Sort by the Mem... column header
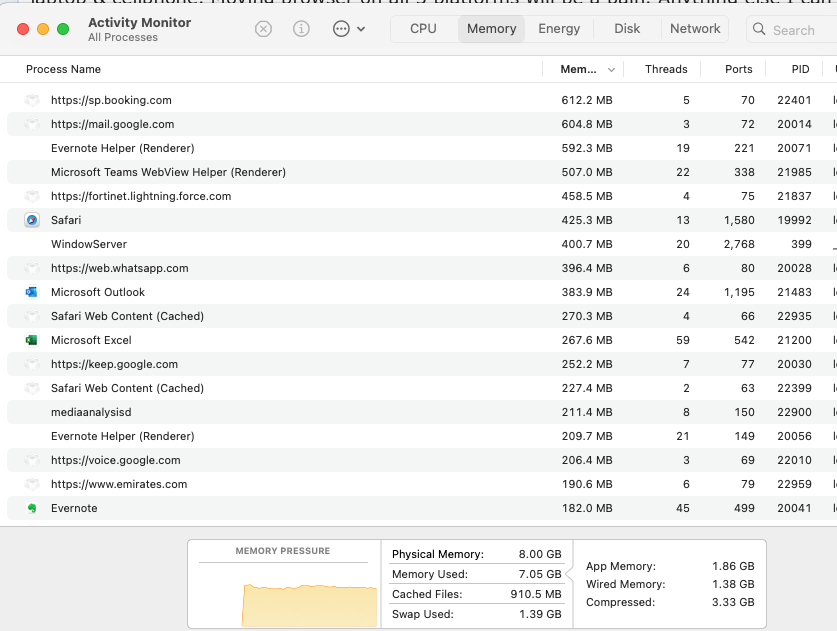837x631 pixels. click(x=579, y=69)
